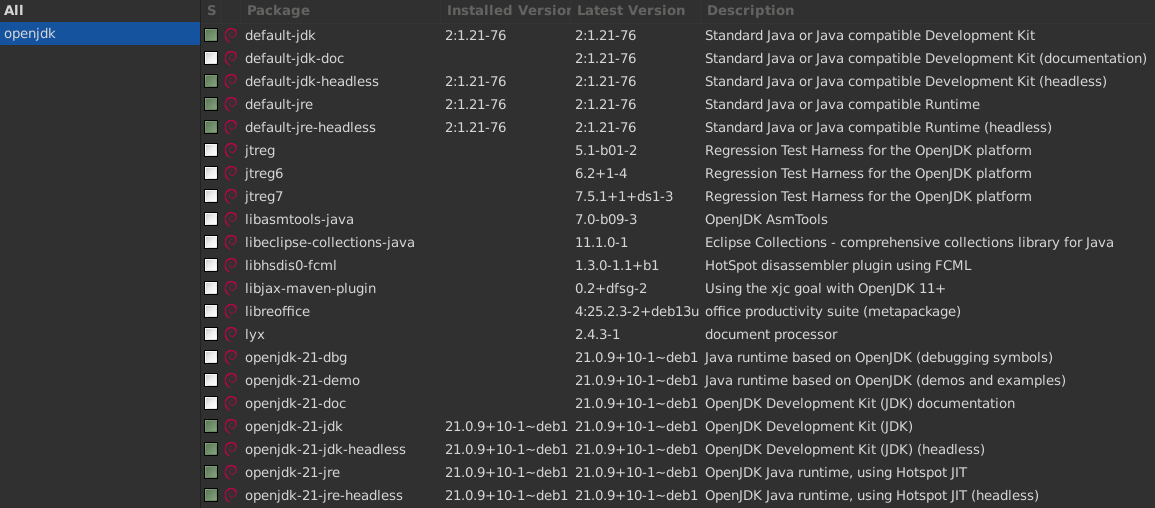Click the Debian swirl icon beside jtreg7
This screenshot has height=508, width=1155.
coord(231,197)
